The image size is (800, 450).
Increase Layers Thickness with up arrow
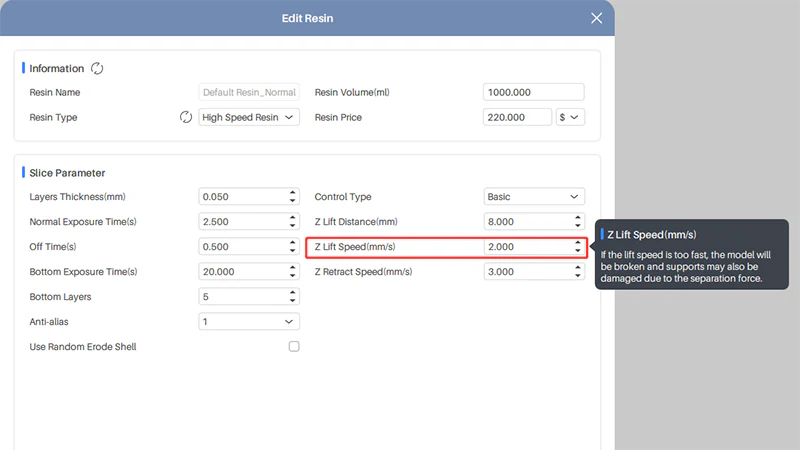point(292,193)
